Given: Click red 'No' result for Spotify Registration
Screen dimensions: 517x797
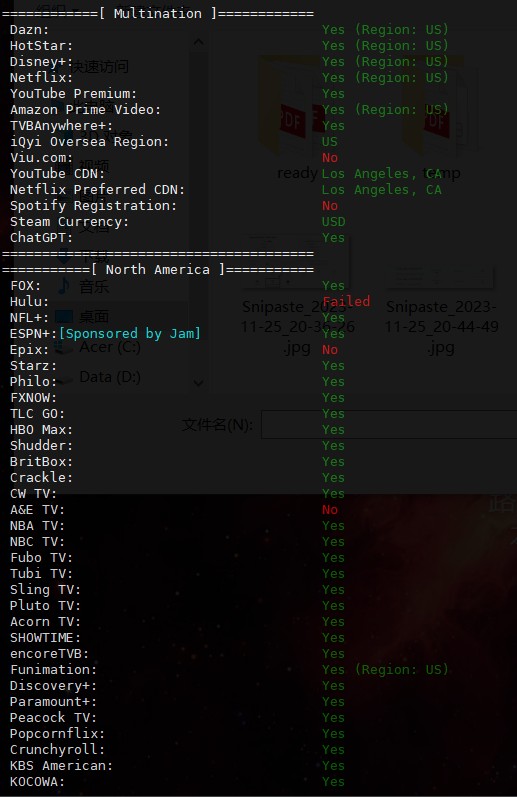Looking at the screenshot, I should click(x=329, y=206).
